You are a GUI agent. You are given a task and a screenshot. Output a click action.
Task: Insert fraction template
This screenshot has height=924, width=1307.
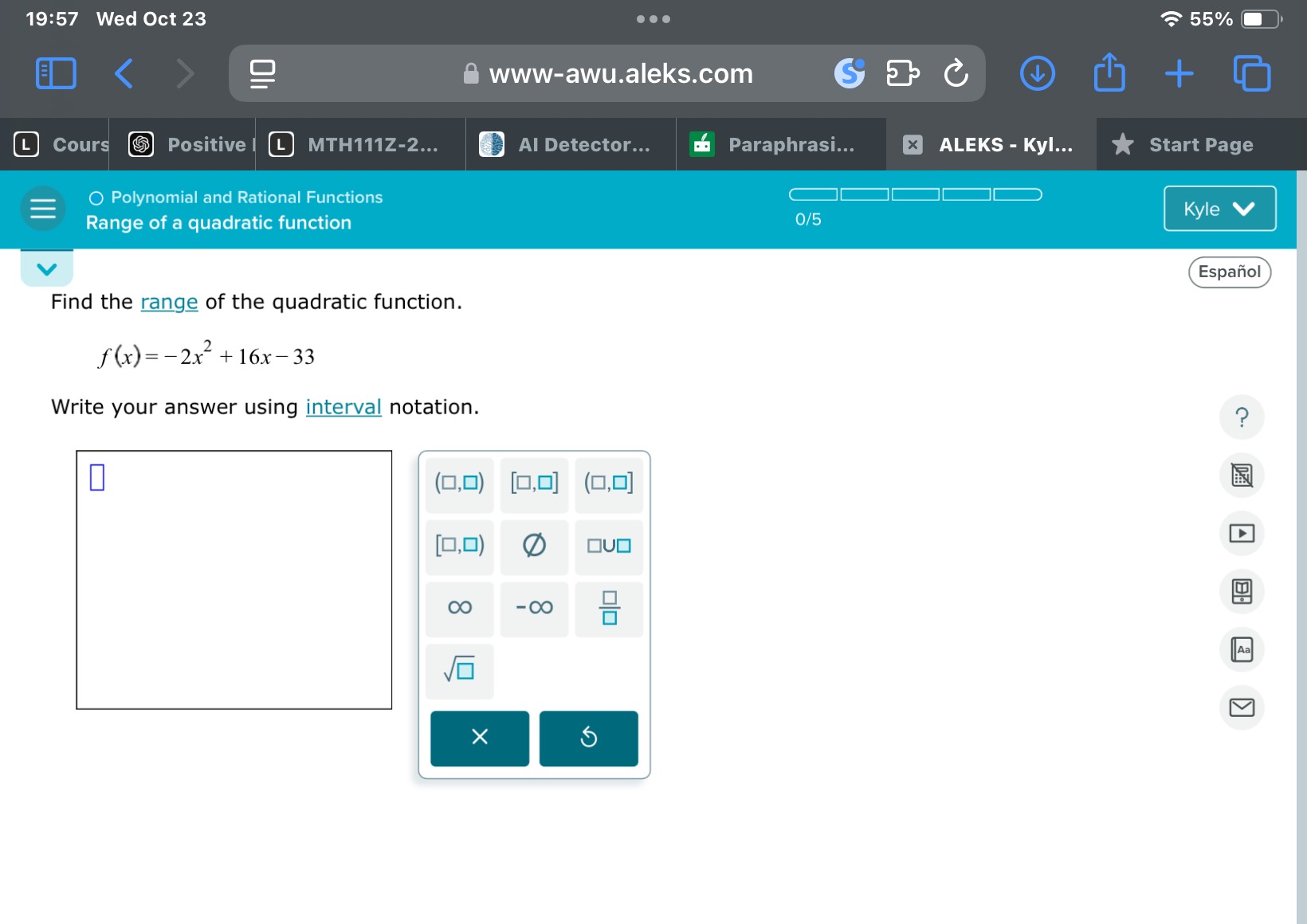click(x=609, y=609)
